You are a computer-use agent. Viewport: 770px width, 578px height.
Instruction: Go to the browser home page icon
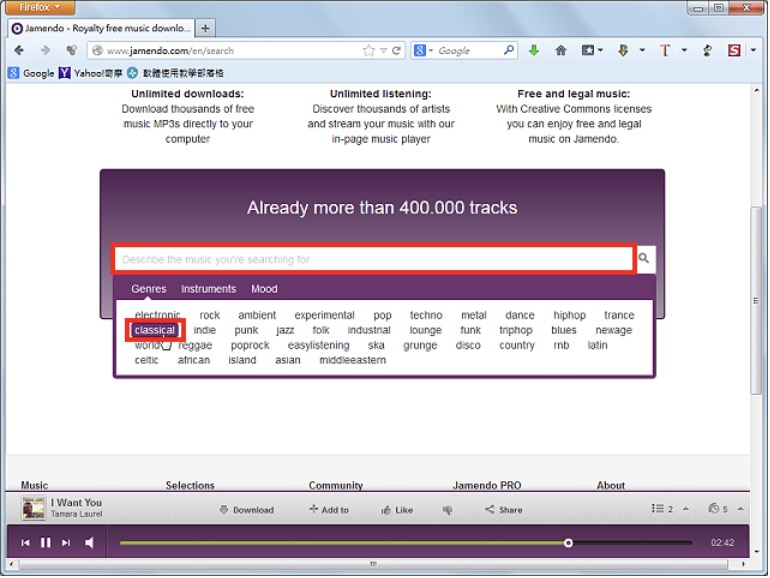560,50
